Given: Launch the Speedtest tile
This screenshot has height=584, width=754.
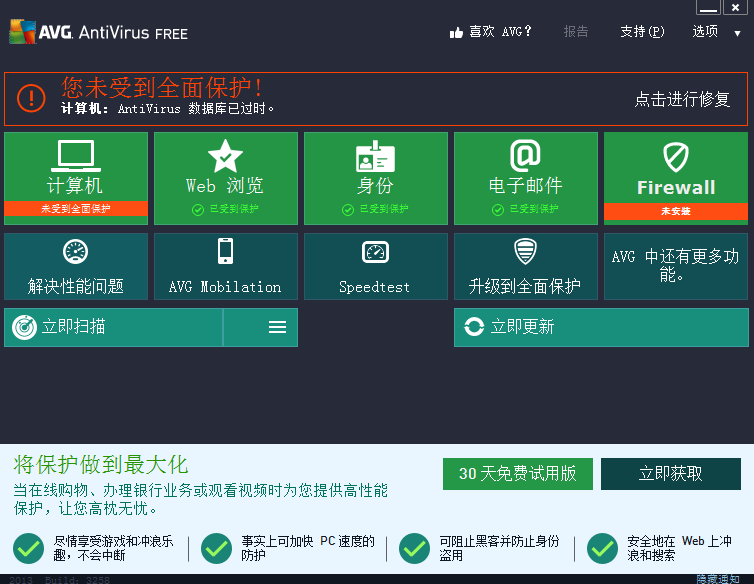Looking at the screenshot, I should 375,266.
